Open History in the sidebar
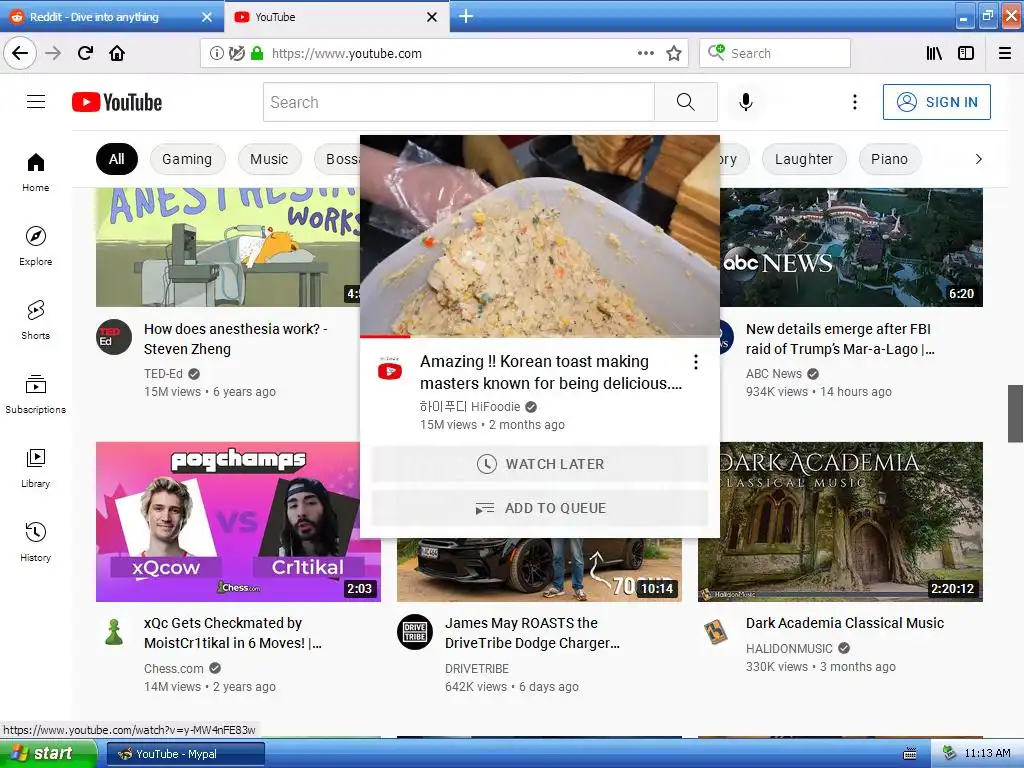The height and width of the screenshot is (768, 1024). point(36,542)
